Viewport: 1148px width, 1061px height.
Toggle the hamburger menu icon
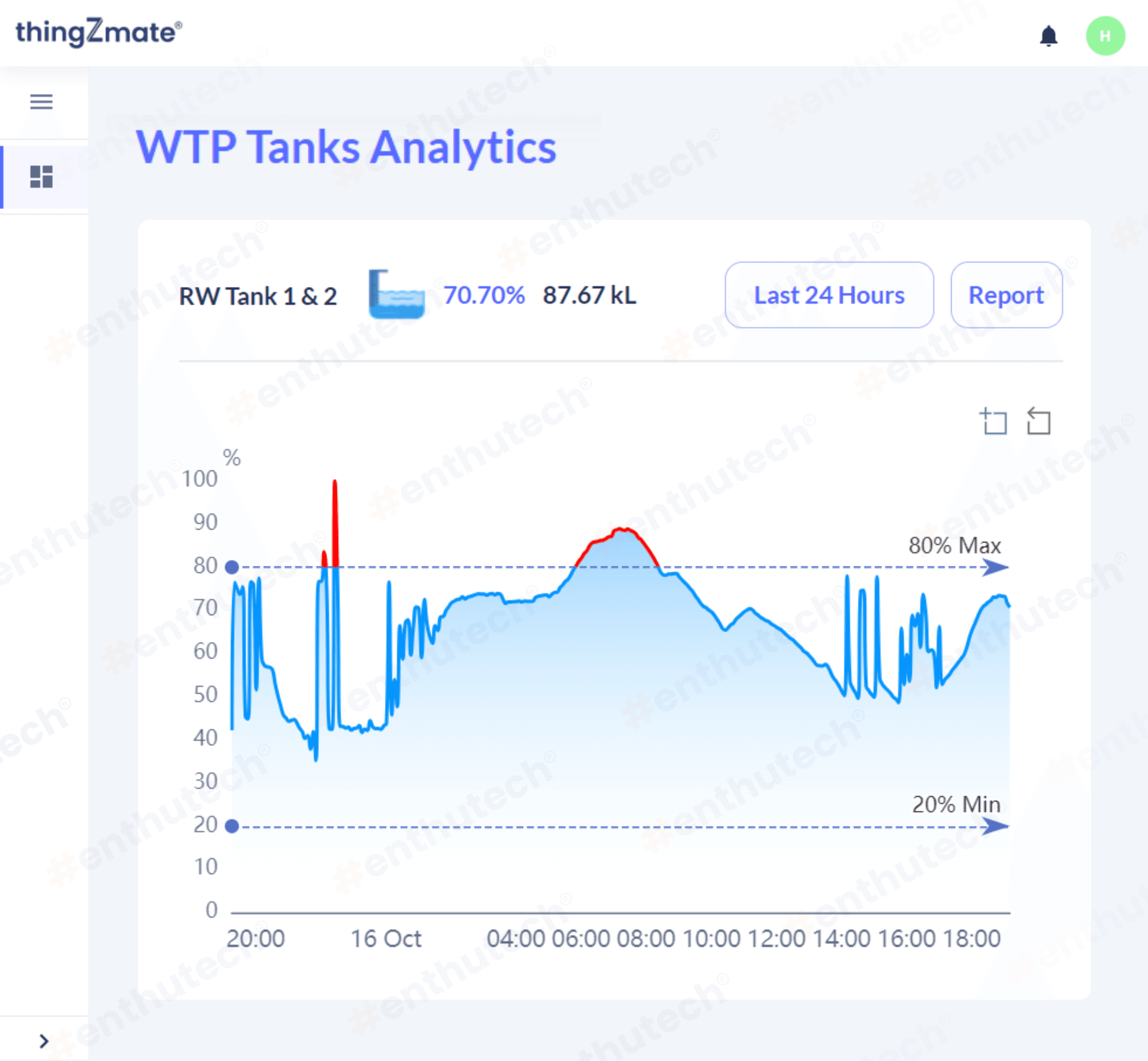(x=41, y=101)
